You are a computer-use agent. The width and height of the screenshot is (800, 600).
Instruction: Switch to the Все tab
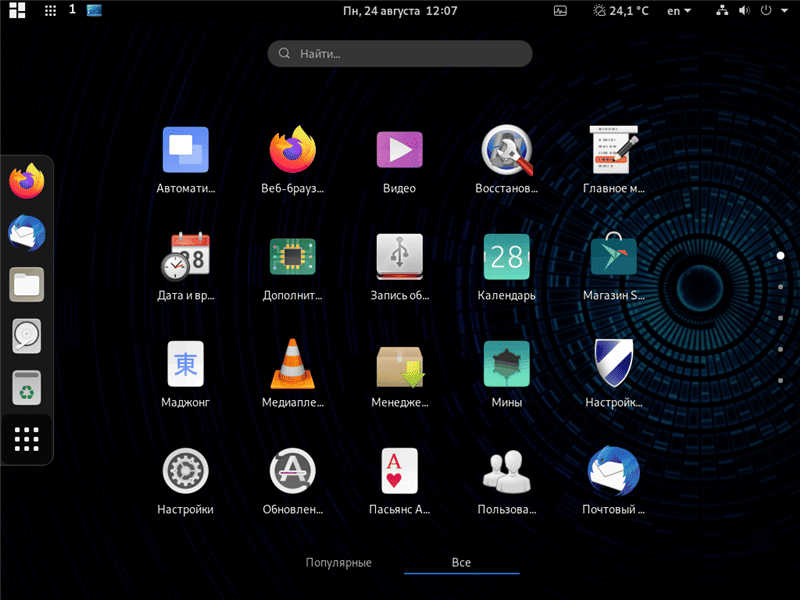pos(461,563)
